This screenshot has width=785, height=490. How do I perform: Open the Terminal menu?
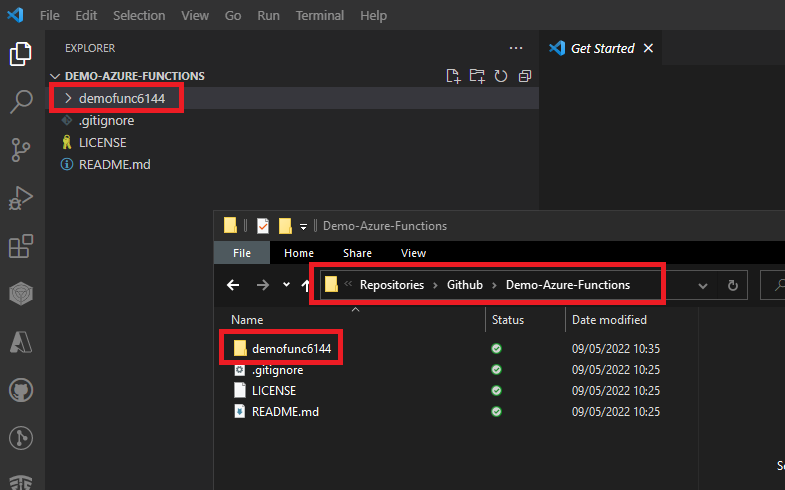pos(320,16)
